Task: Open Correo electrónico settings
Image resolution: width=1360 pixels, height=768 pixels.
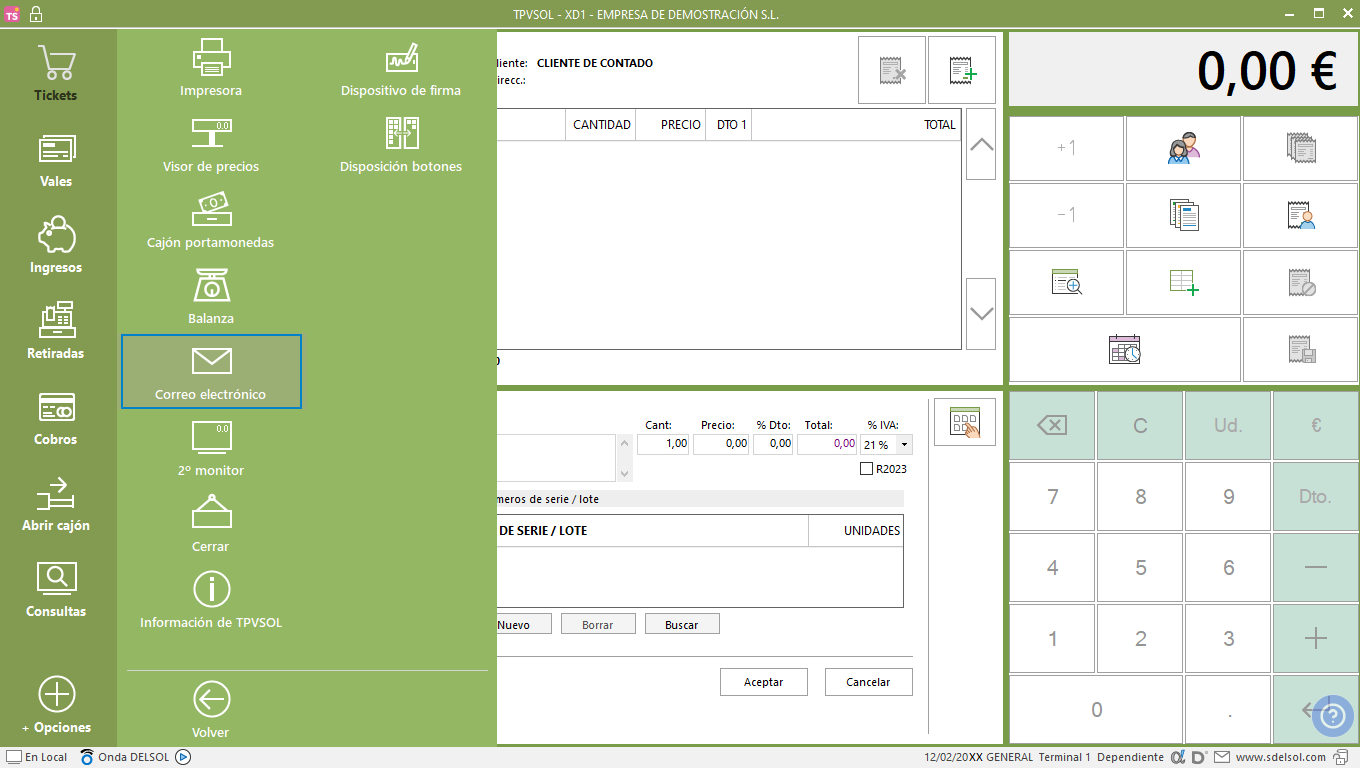Action: (211, 372)
